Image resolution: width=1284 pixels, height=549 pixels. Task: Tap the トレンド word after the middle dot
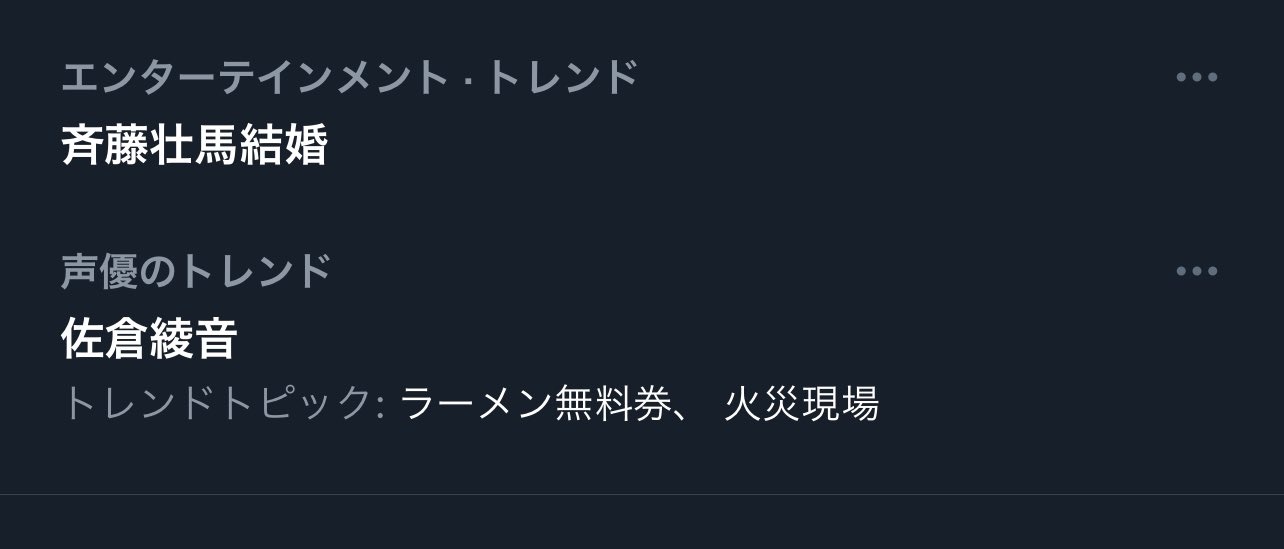tap(561, 78)
